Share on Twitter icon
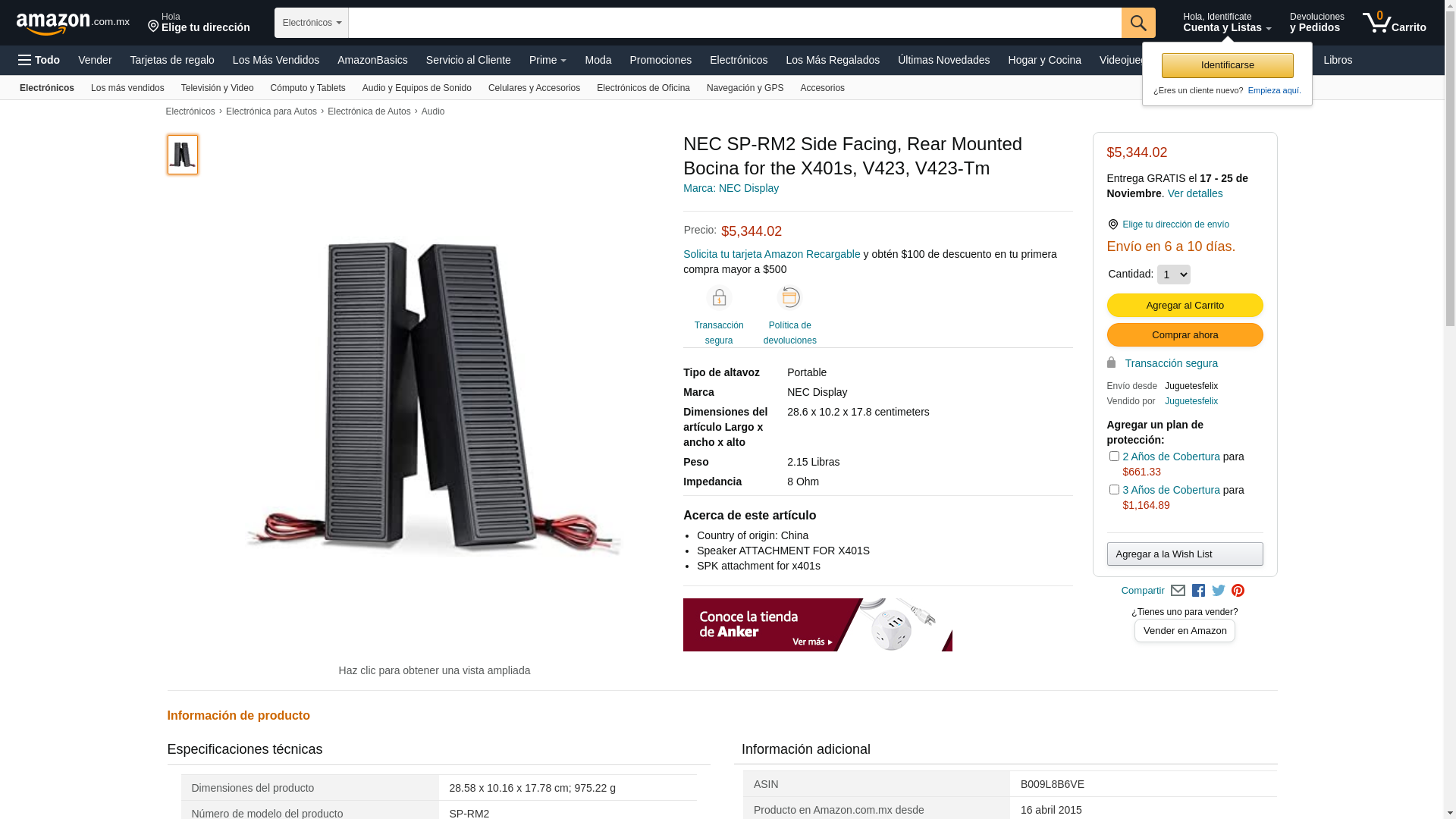This screenshot has height=819, width=1456. 1219,591
